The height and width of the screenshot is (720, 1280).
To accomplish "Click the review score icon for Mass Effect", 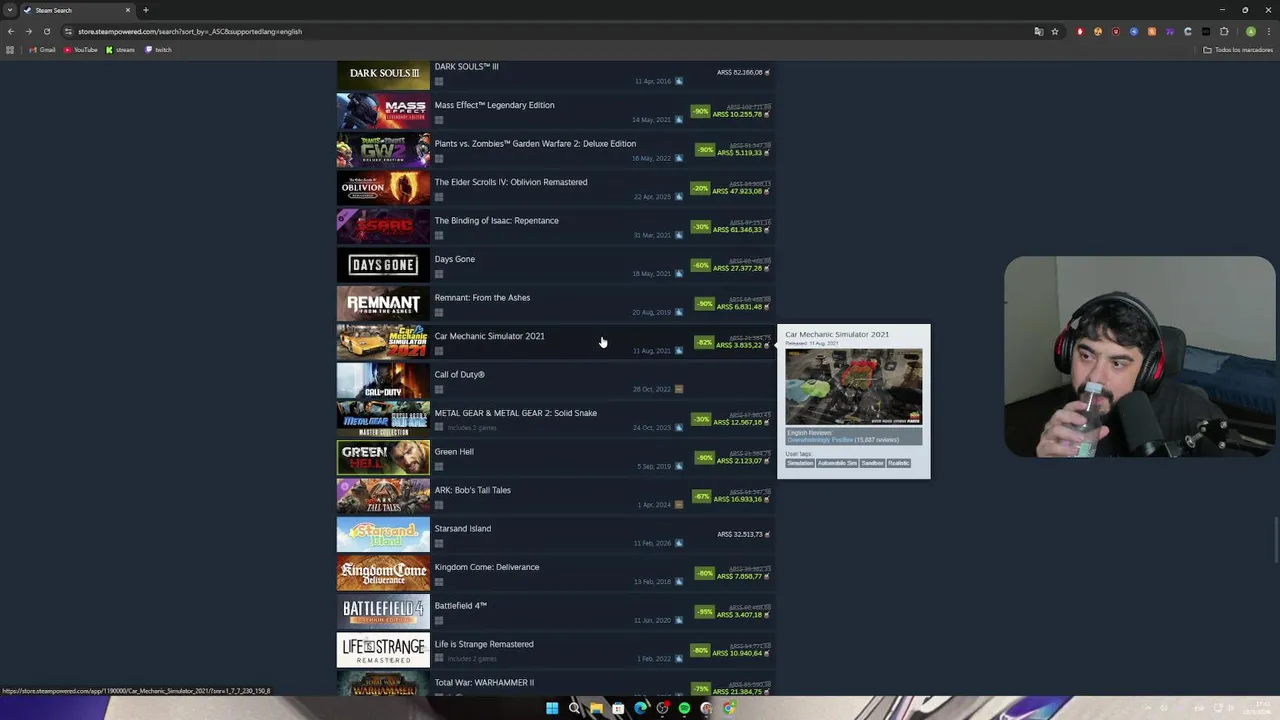I will 679,120.
